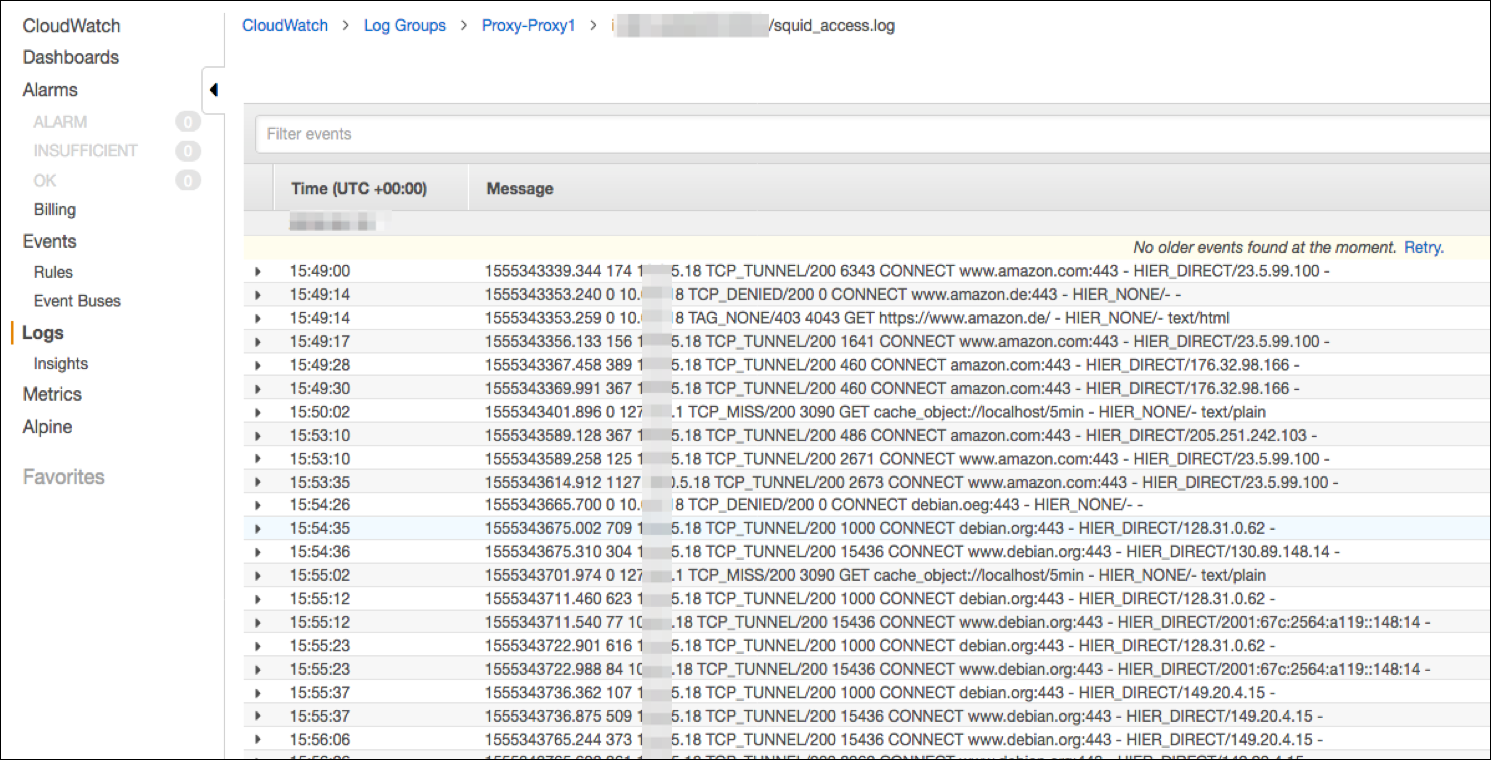Select the Logs sidebar item
Image resolution: width=1491 pixels, height=760 pixels.
[42, 332]
